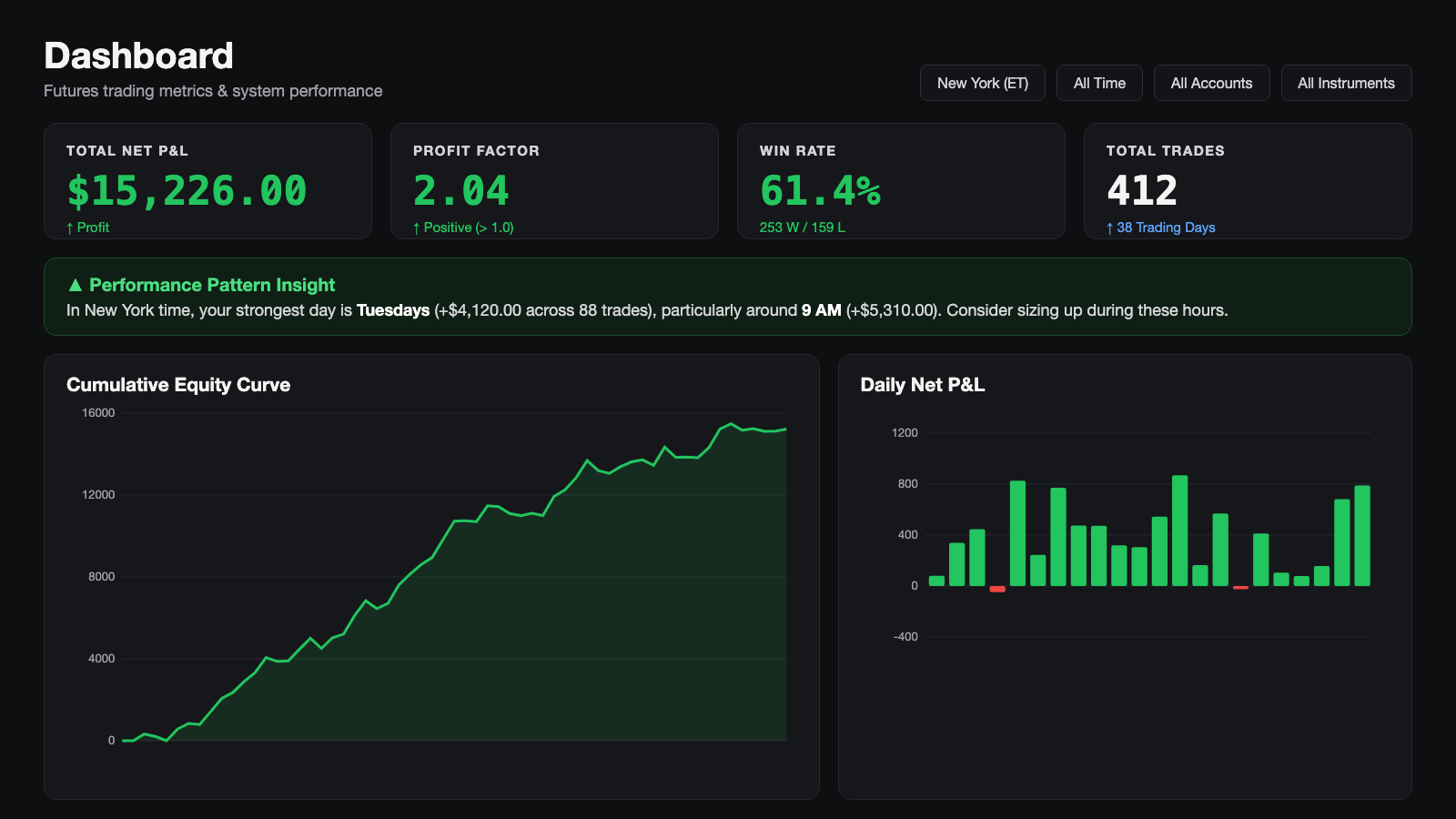Click the 2.04 profit factor value
1456x819 pixels.
tap(460, 191)
